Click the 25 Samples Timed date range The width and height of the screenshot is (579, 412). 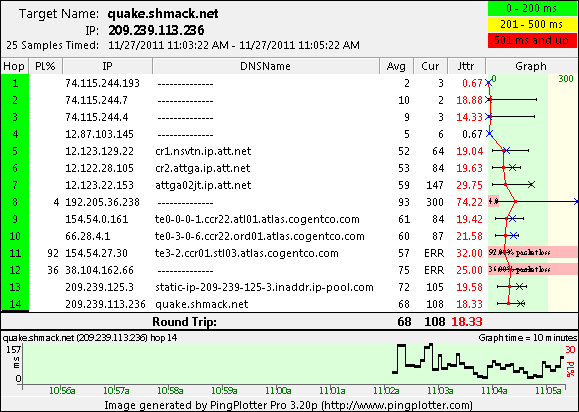click(x=234, y=45)
